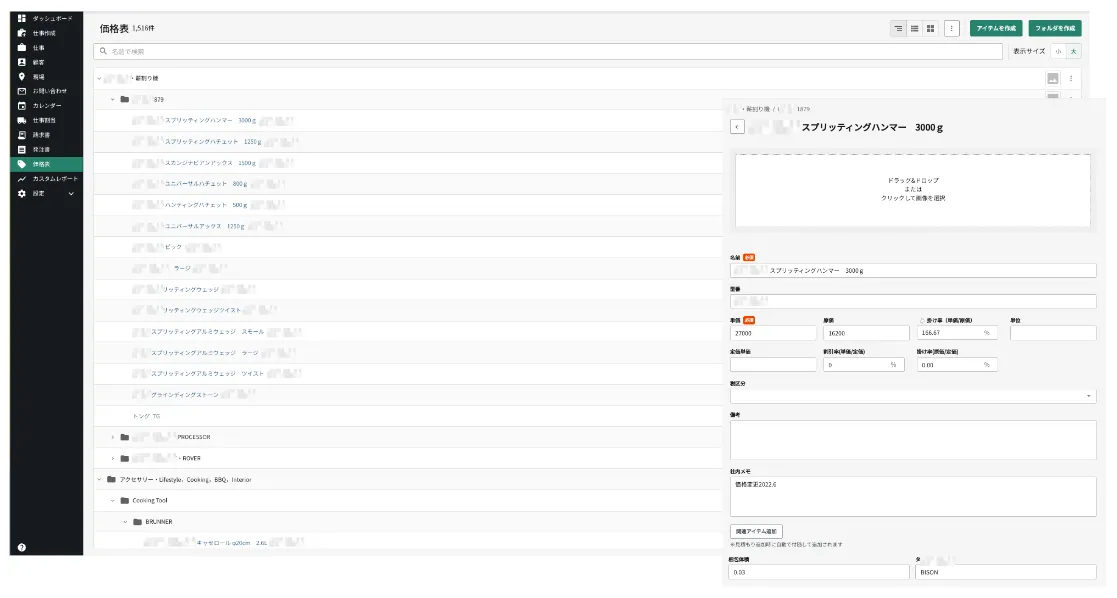Select 価格表 in the sidebar
Image resolution: width=1117 pixels, height=598 pixels.
tap(46, 164)
